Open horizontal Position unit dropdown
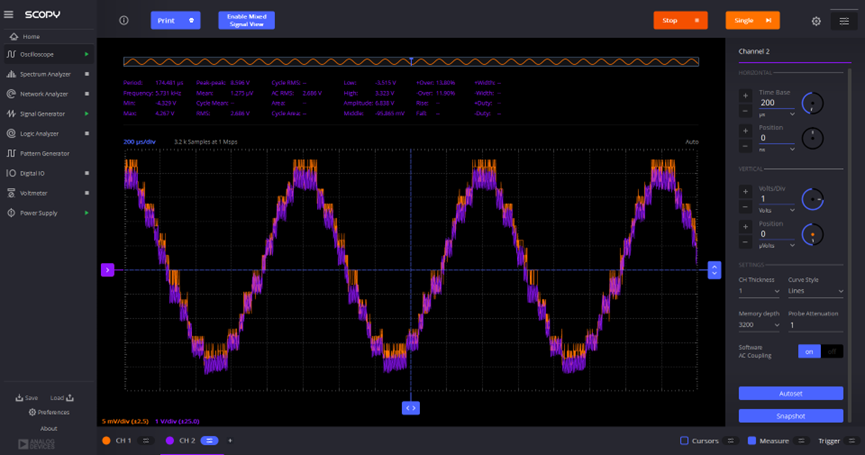 point(777,149)
